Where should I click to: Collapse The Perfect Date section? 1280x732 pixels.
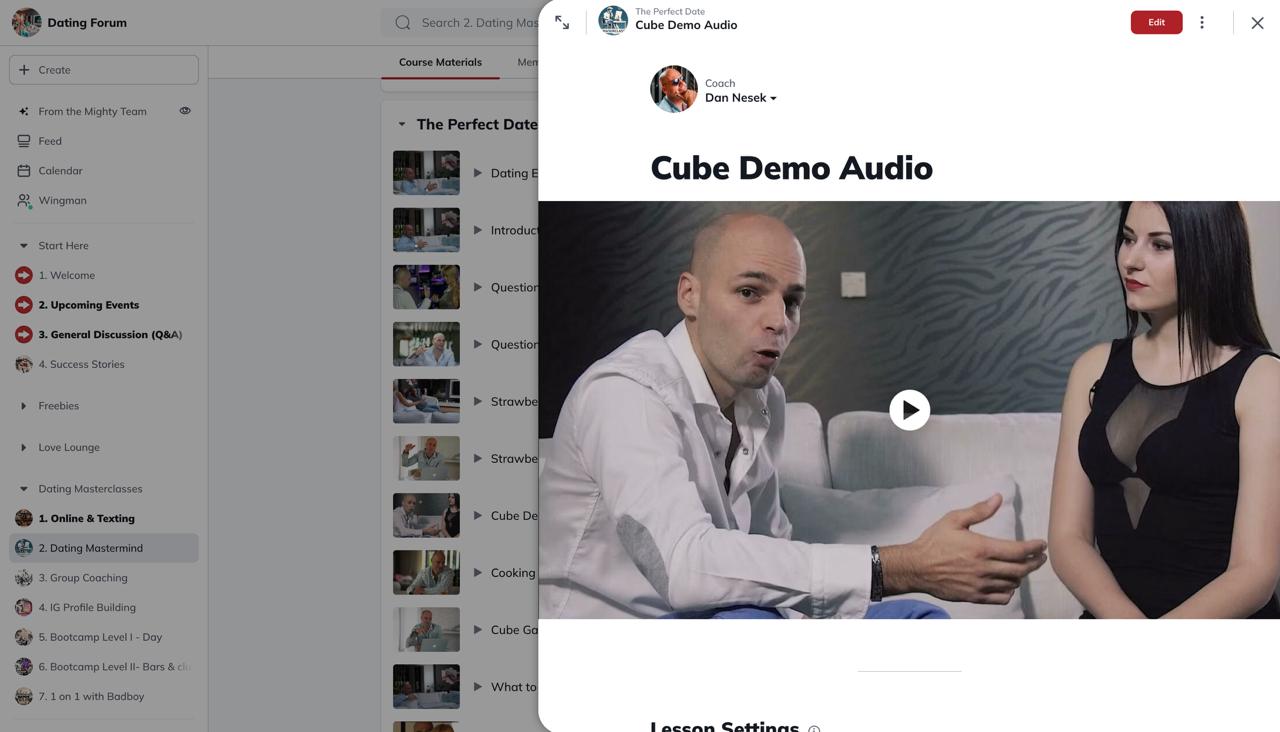[402, 124]
